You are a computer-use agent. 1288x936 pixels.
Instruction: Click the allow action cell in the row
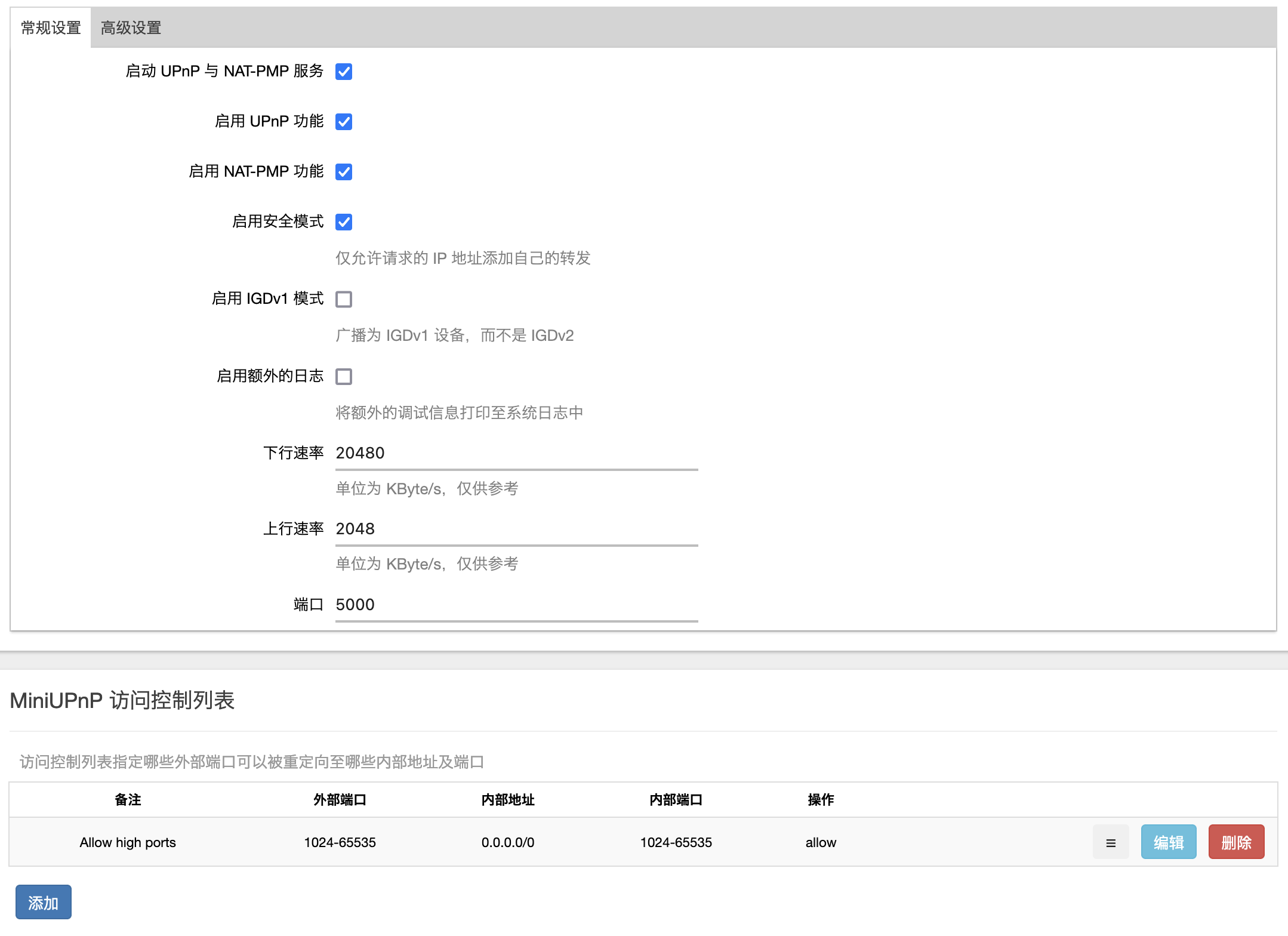[821, 842]
